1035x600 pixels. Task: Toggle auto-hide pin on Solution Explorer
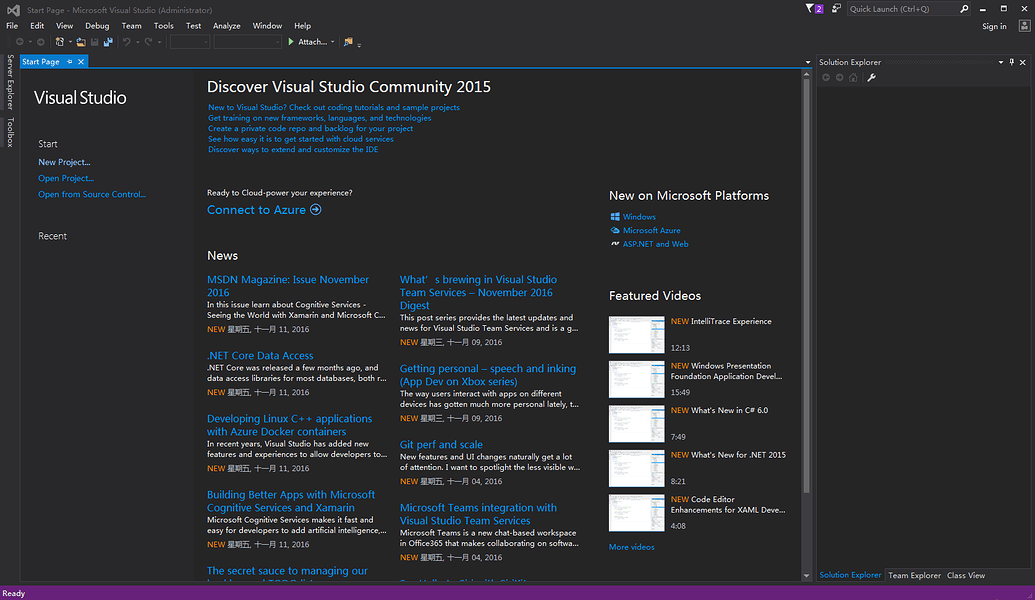pos(1012,62)
